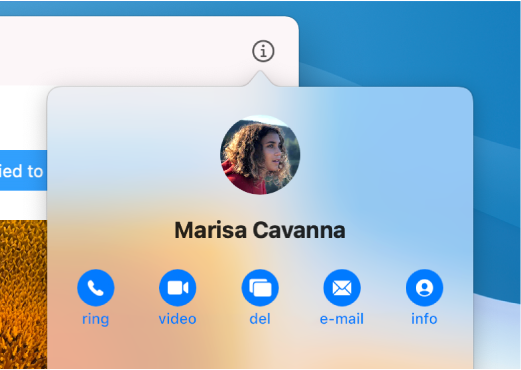Click the popover's empty area below the action buttons
This screenshot has width=521, height=370.
[260, 348]
